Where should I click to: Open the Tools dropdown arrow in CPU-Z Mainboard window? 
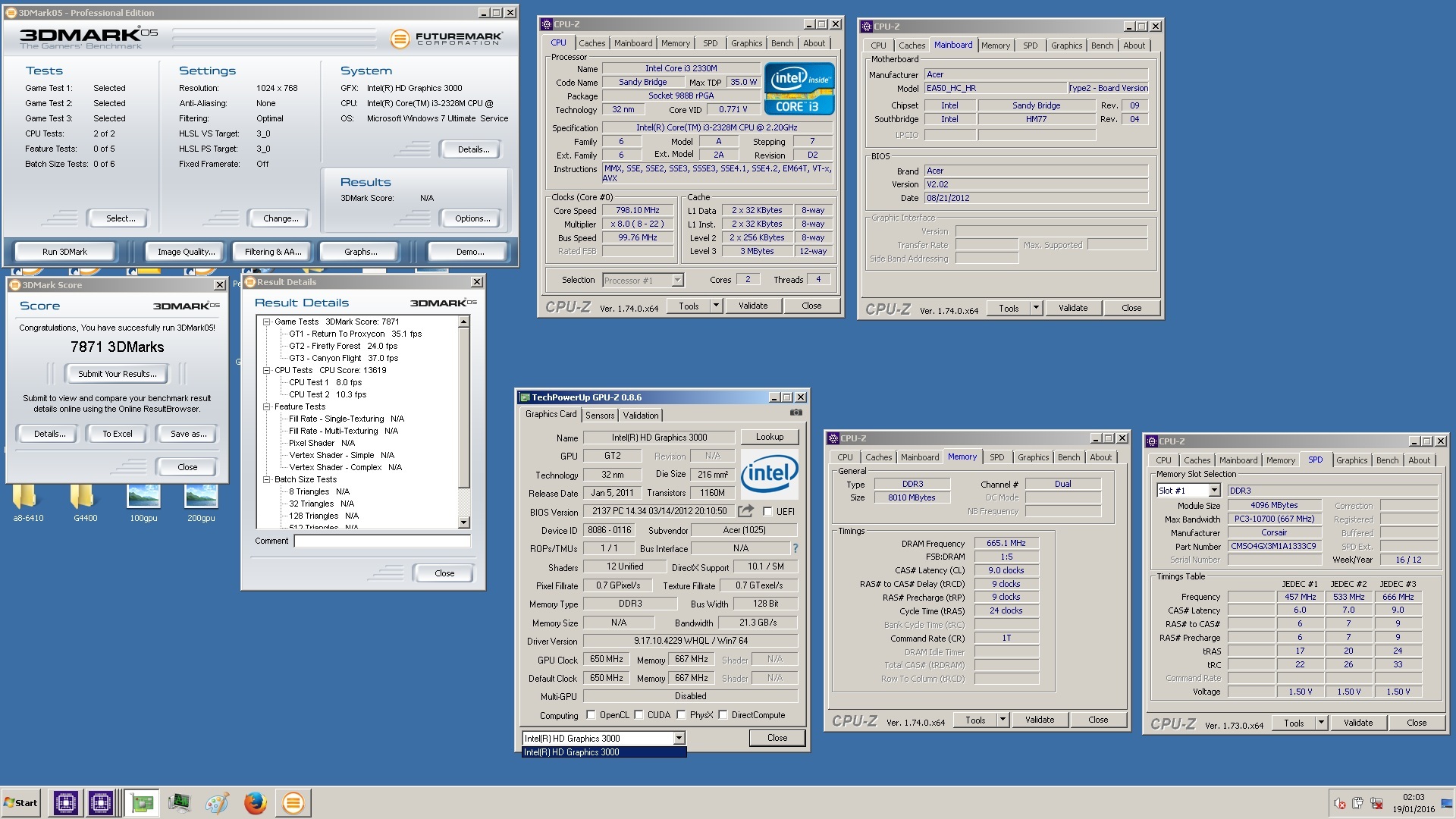coord(1036,308)
